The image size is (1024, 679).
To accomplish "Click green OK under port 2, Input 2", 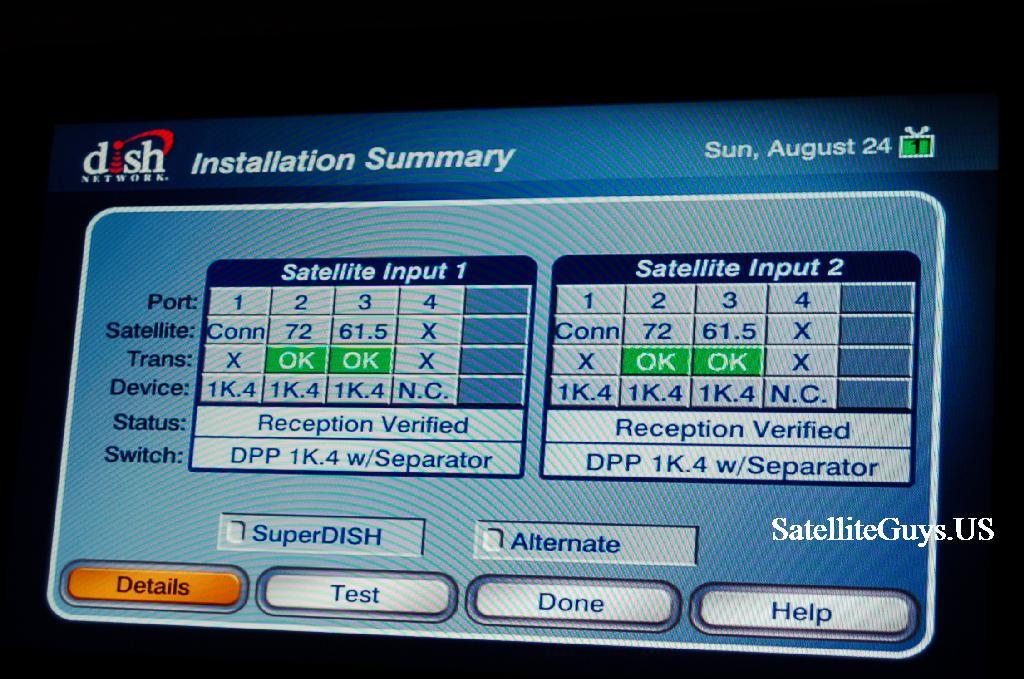I will click(656, 362).
